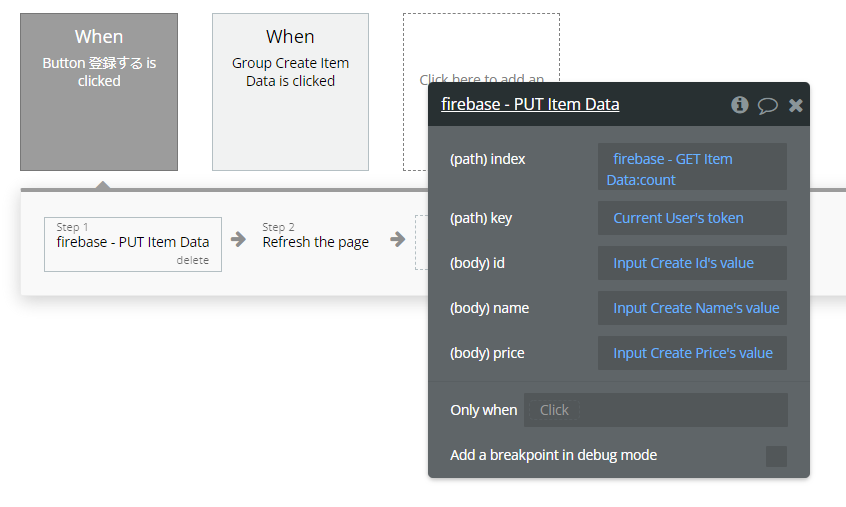
Task: Delete Step 1 action
Action: click(x=193, y=260)
